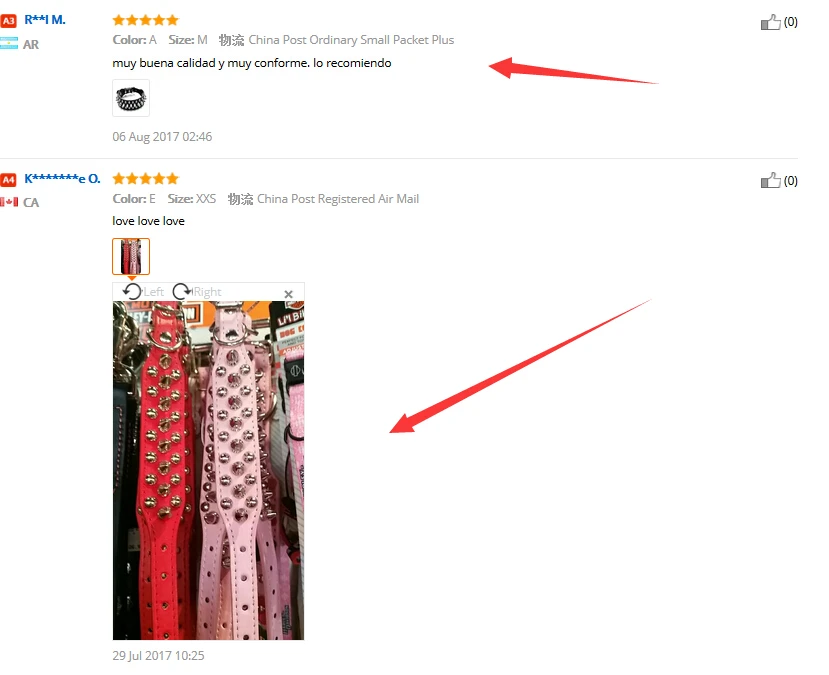Select the red and pink collars thumbnail
829x675 pixels.
(131, 256)
